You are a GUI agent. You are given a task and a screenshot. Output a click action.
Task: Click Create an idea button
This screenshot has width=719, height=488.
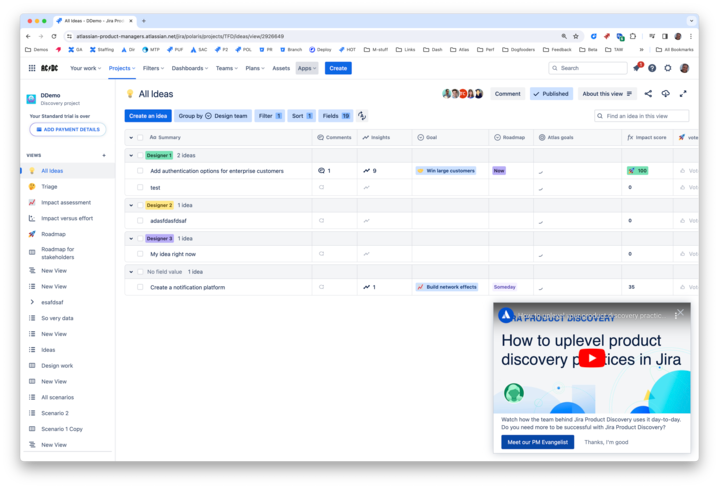(x=148, y=116)
